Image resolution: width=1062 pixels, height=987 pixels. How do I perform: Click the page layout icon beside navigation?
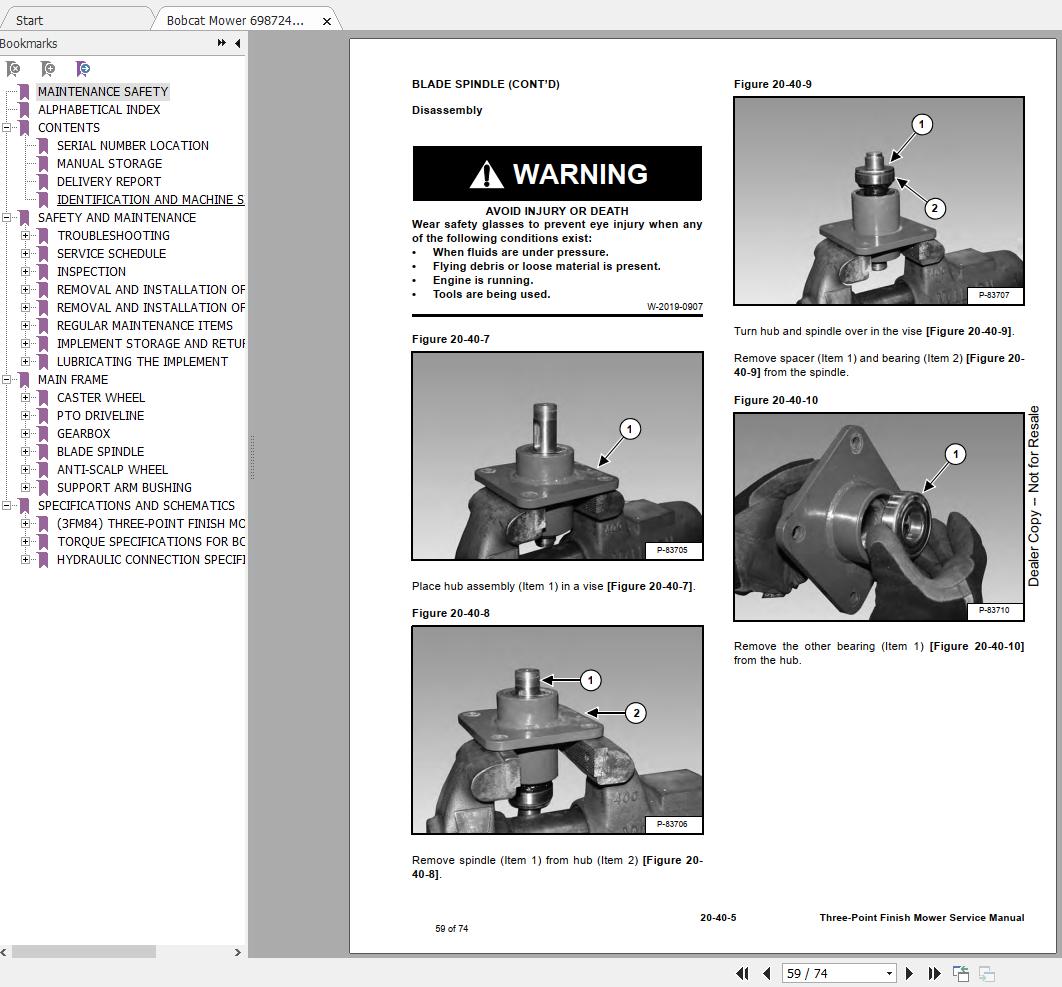click(x=961, y=973)
